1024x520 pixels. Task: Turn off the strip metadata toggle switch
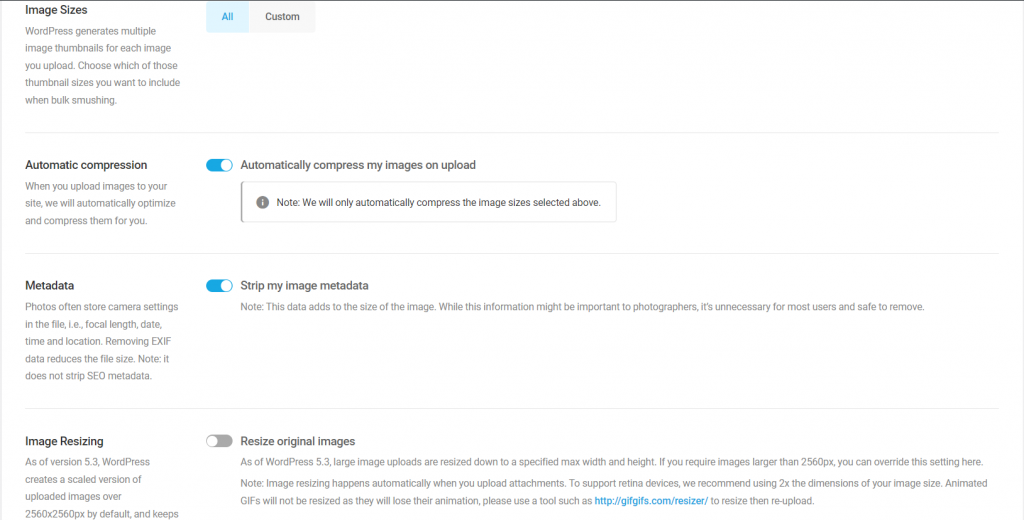point(219,286)
